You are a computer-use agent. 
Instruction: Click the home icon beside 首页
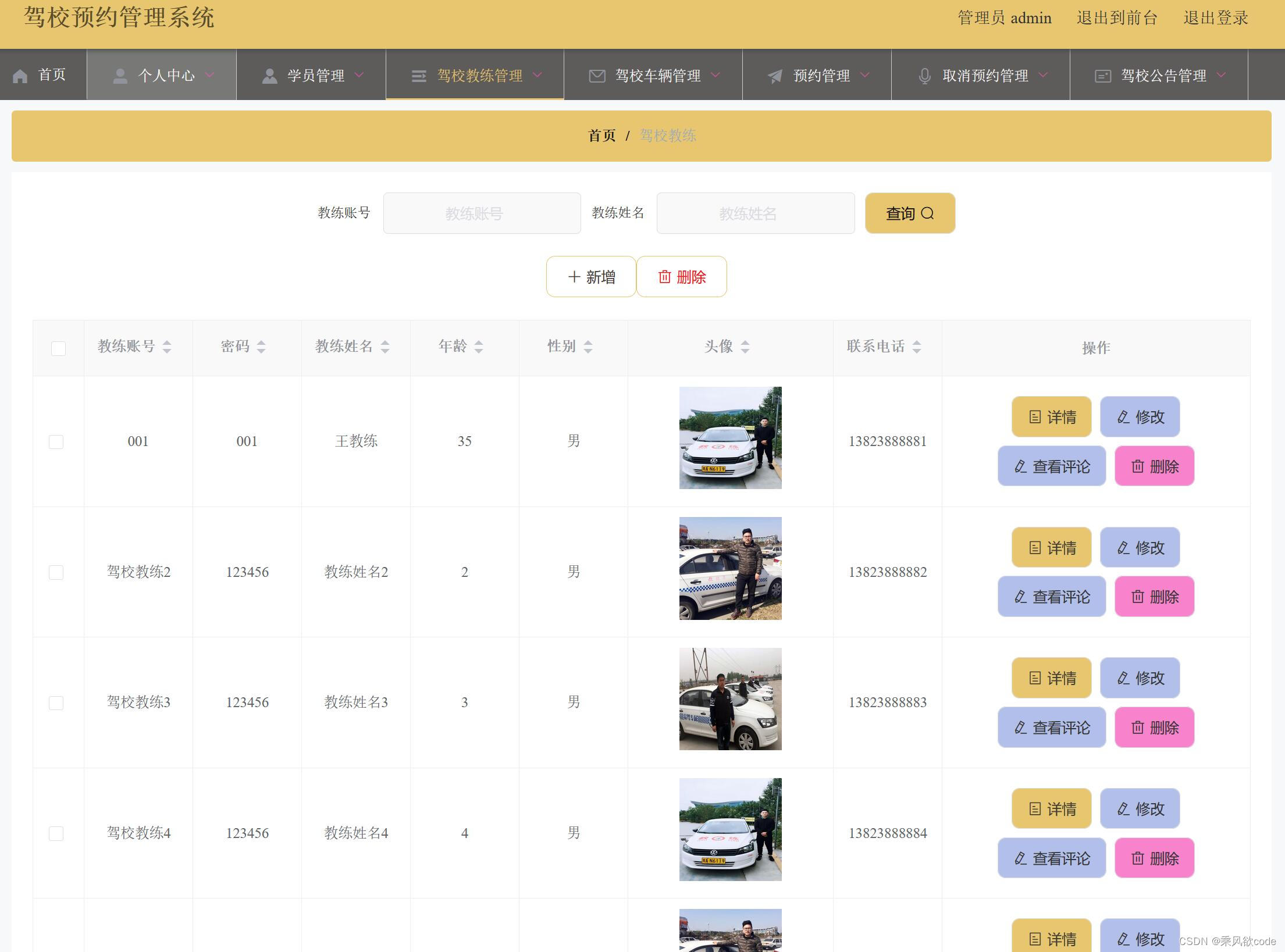coord(20,76)
